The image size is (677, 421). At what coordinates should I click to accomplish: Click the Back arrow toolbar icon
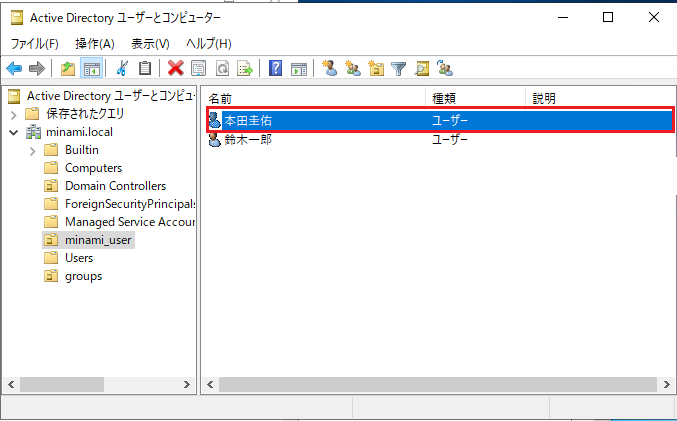point(14,68)
